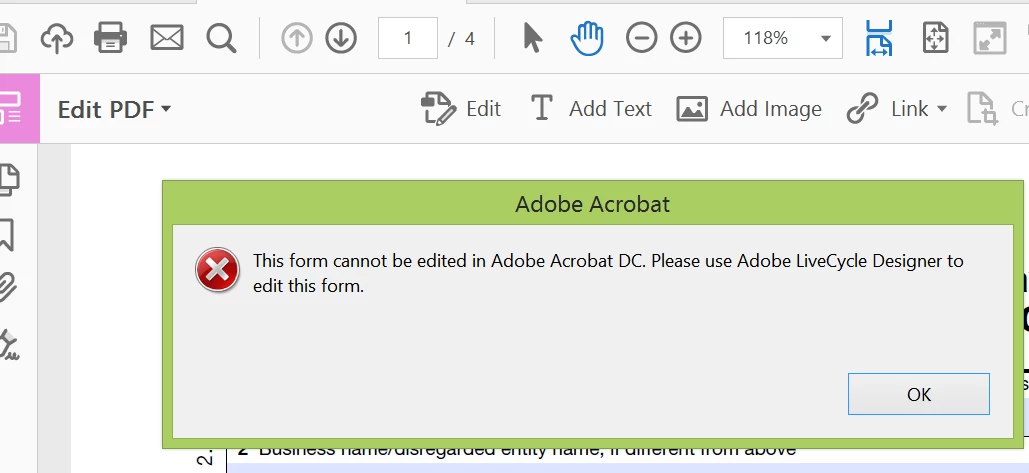Open the search magnifier tool
Viewport: 1029px width, 473px height.
(221, 38)
